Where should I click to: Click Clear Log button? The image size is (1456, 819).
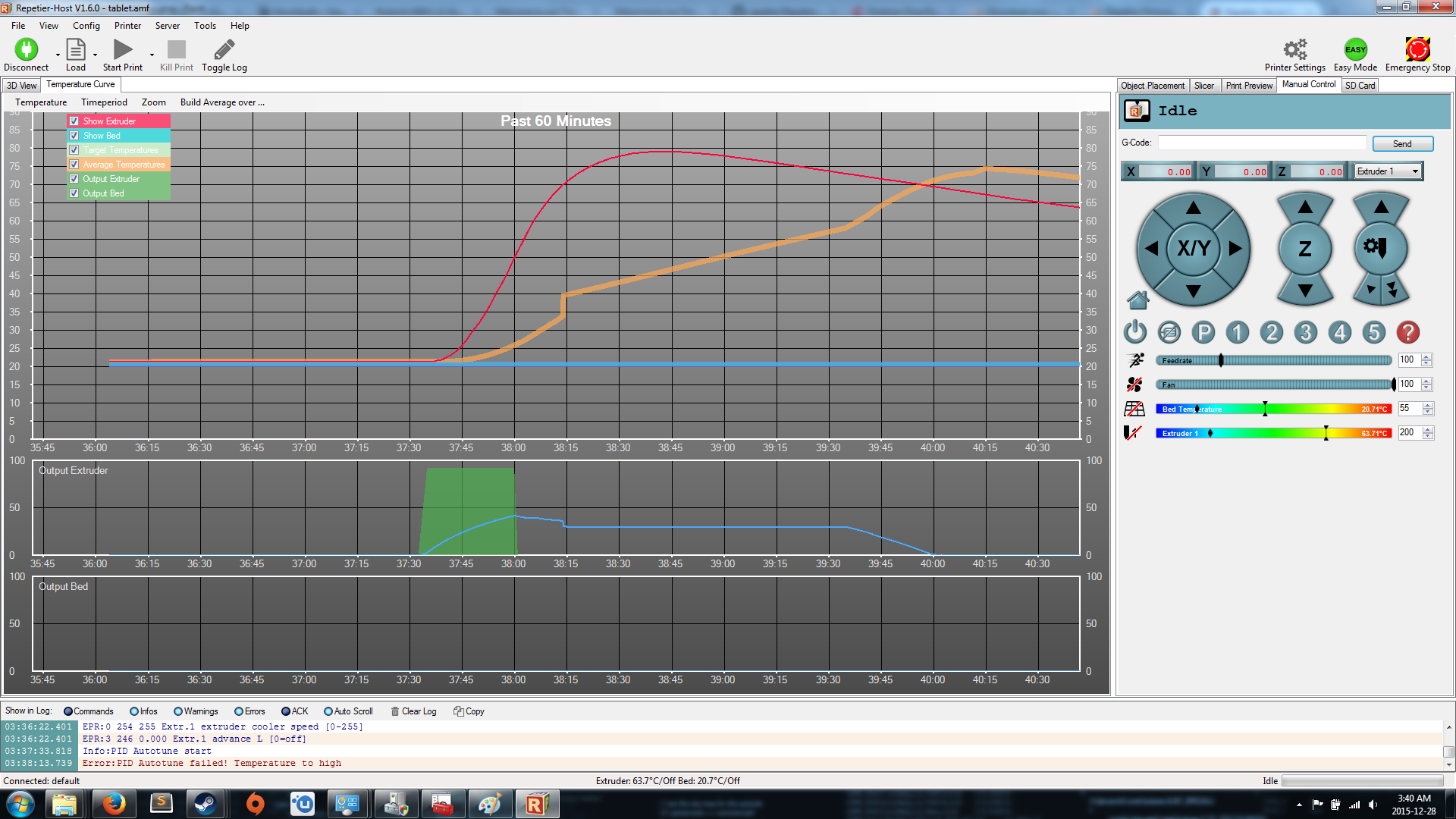[x=413, y=711]
